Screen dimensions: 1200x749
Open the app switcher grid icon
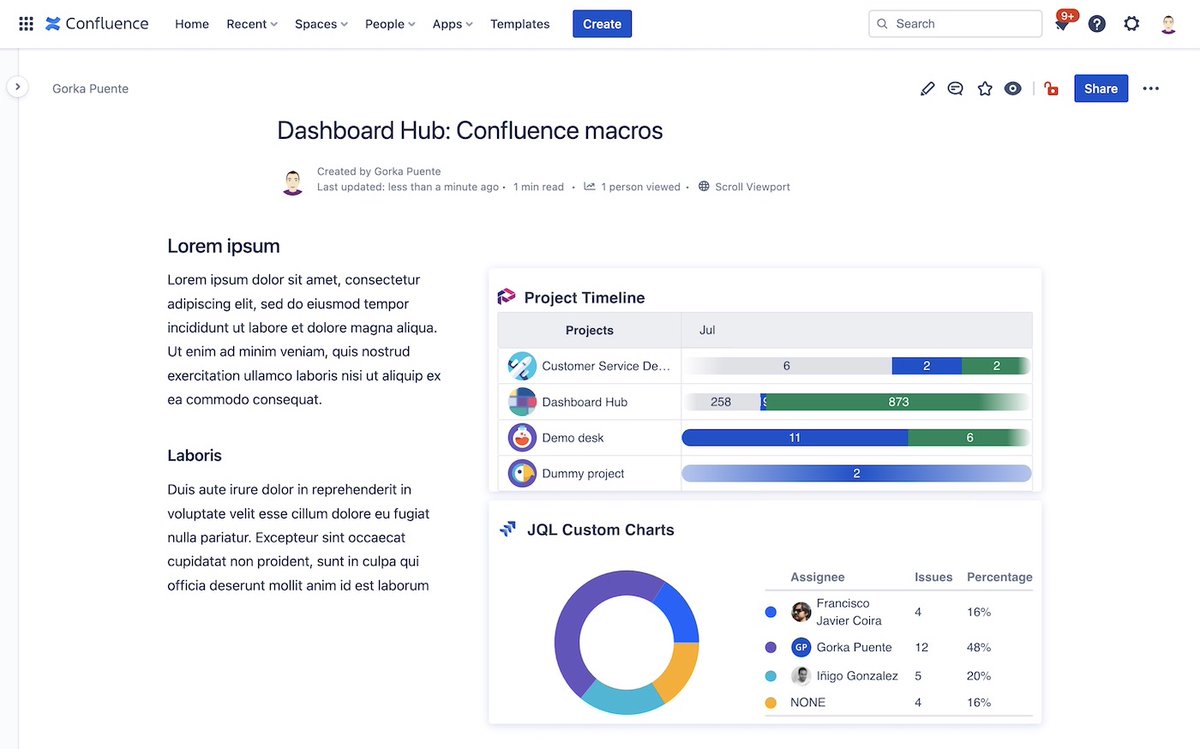pos(26,24)
